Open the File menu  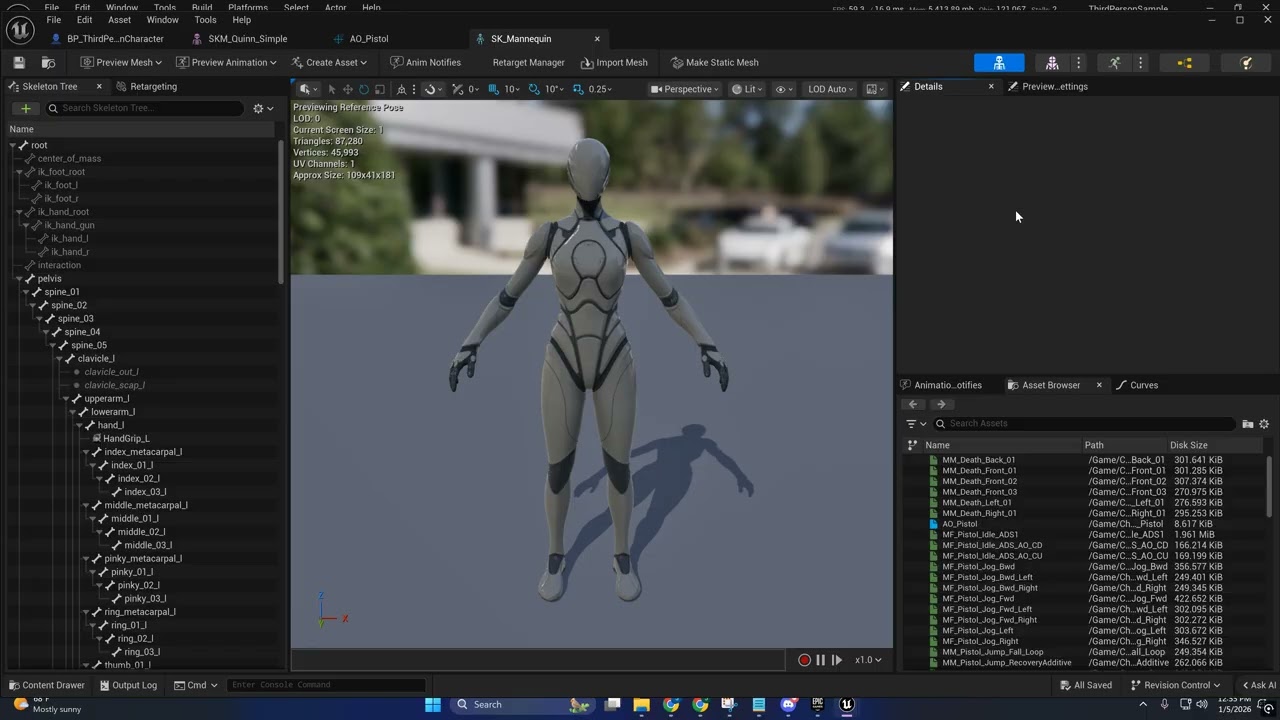(54, 20)
